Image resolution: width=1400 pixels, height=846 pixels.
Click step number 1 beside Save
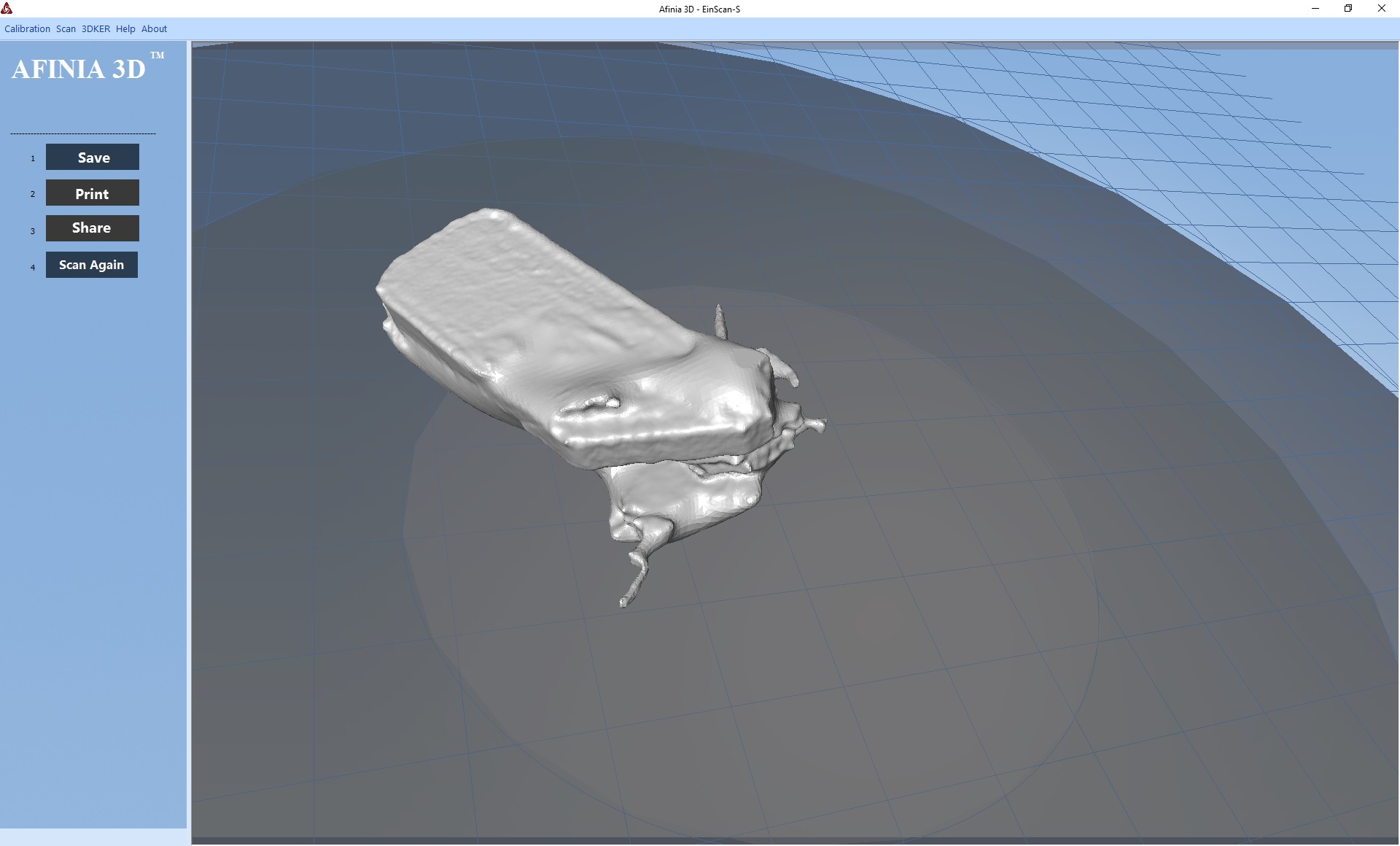pyautogui.click(x=33, y=158)
